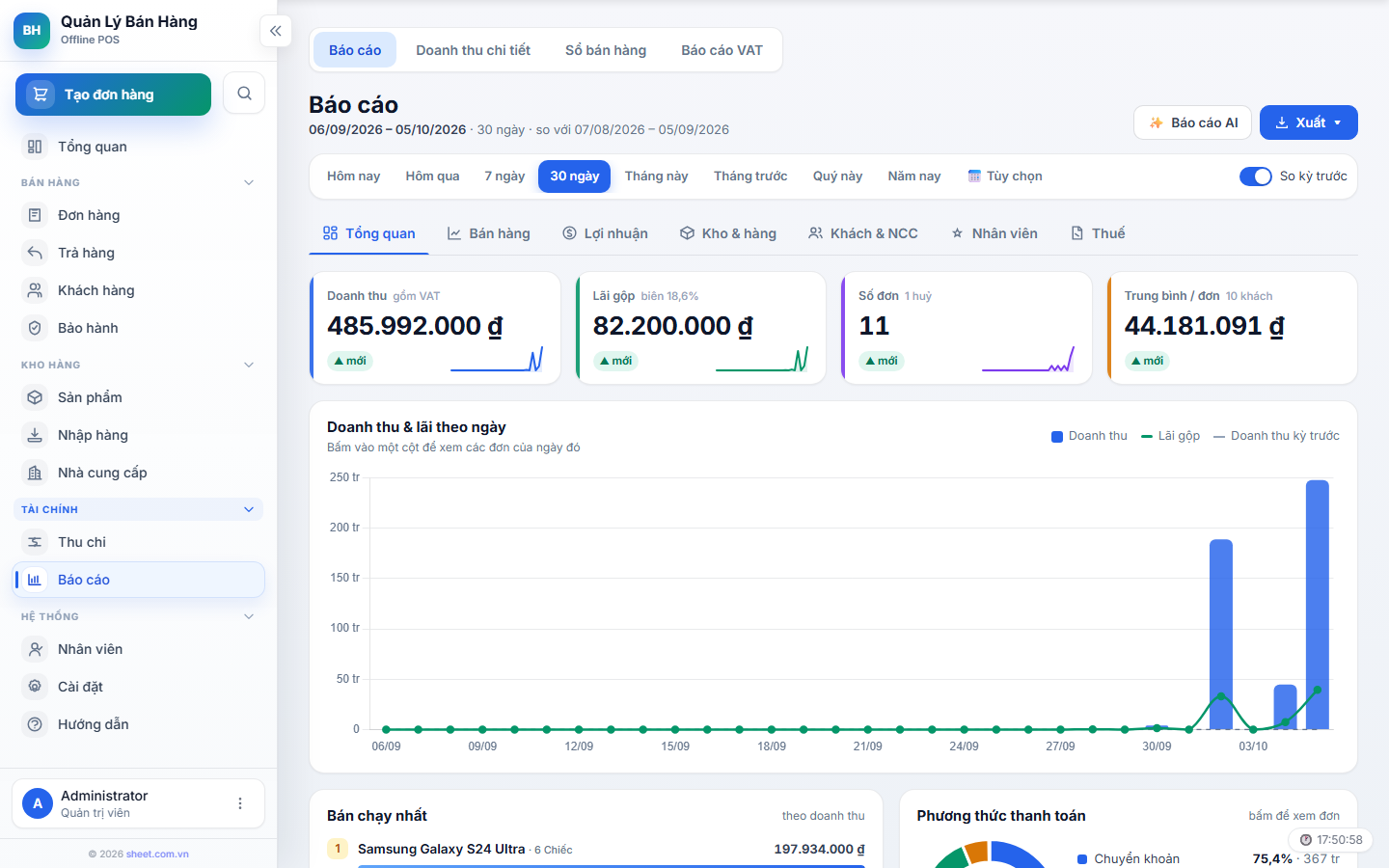Viewport: 1389px width, 868px height.
Task: Select the Kho & hàng report tab
Action: pos(728,233)
